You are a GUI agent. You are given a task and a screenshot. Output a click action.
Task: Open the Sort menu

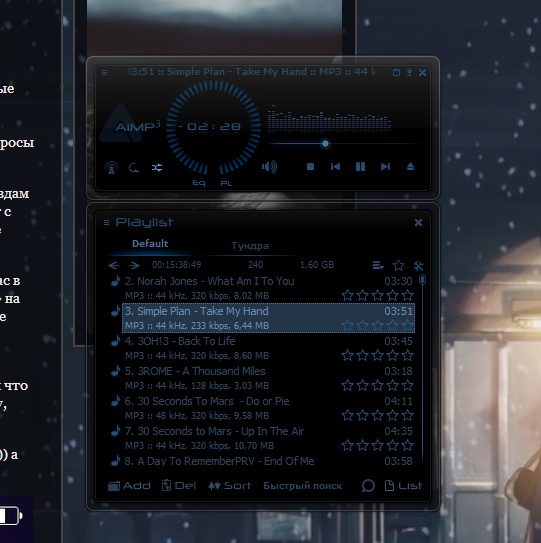tap(229, 486)
